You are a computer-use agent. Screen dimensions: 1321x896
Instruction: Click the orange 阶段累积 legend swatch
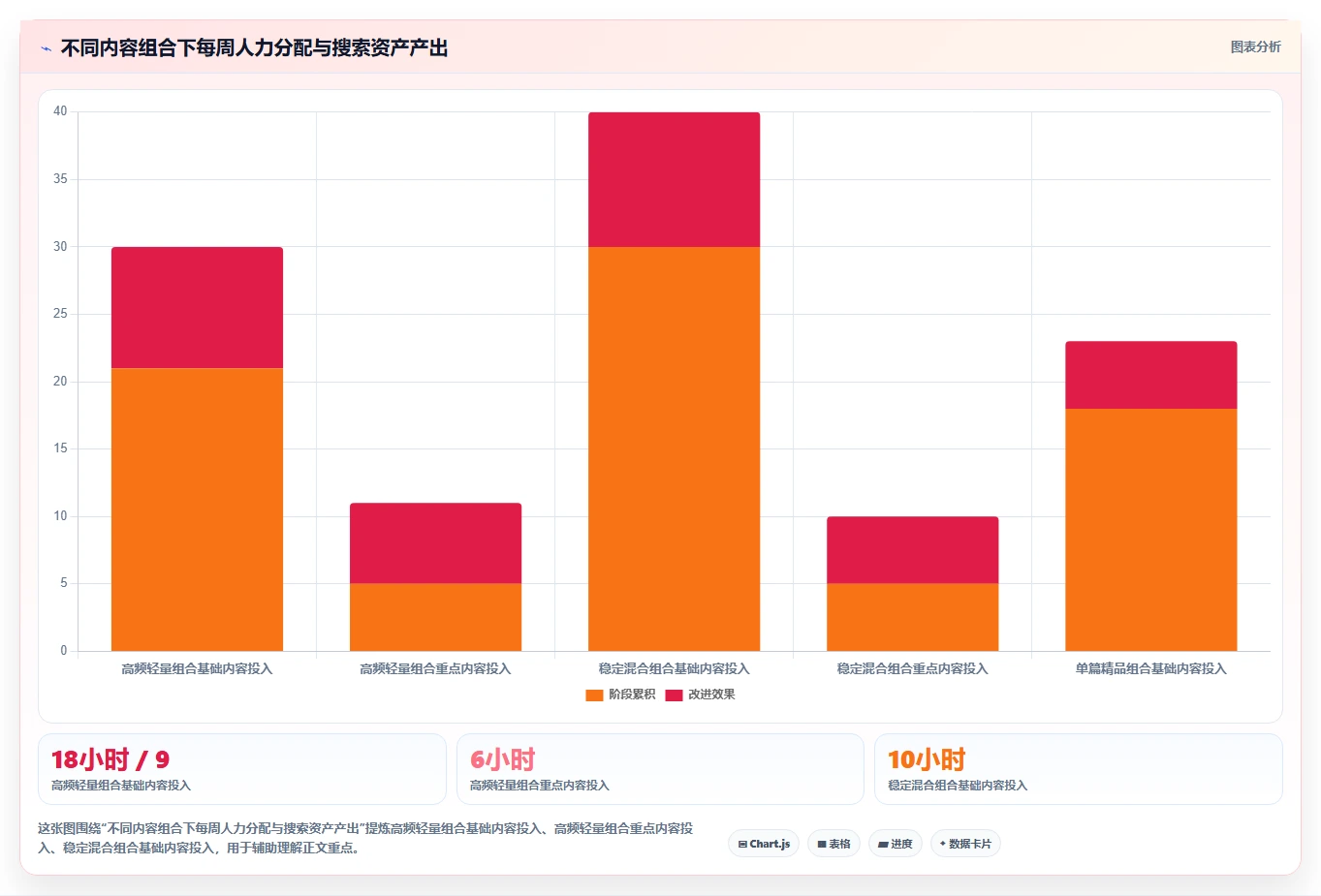(x=594, y=695)
